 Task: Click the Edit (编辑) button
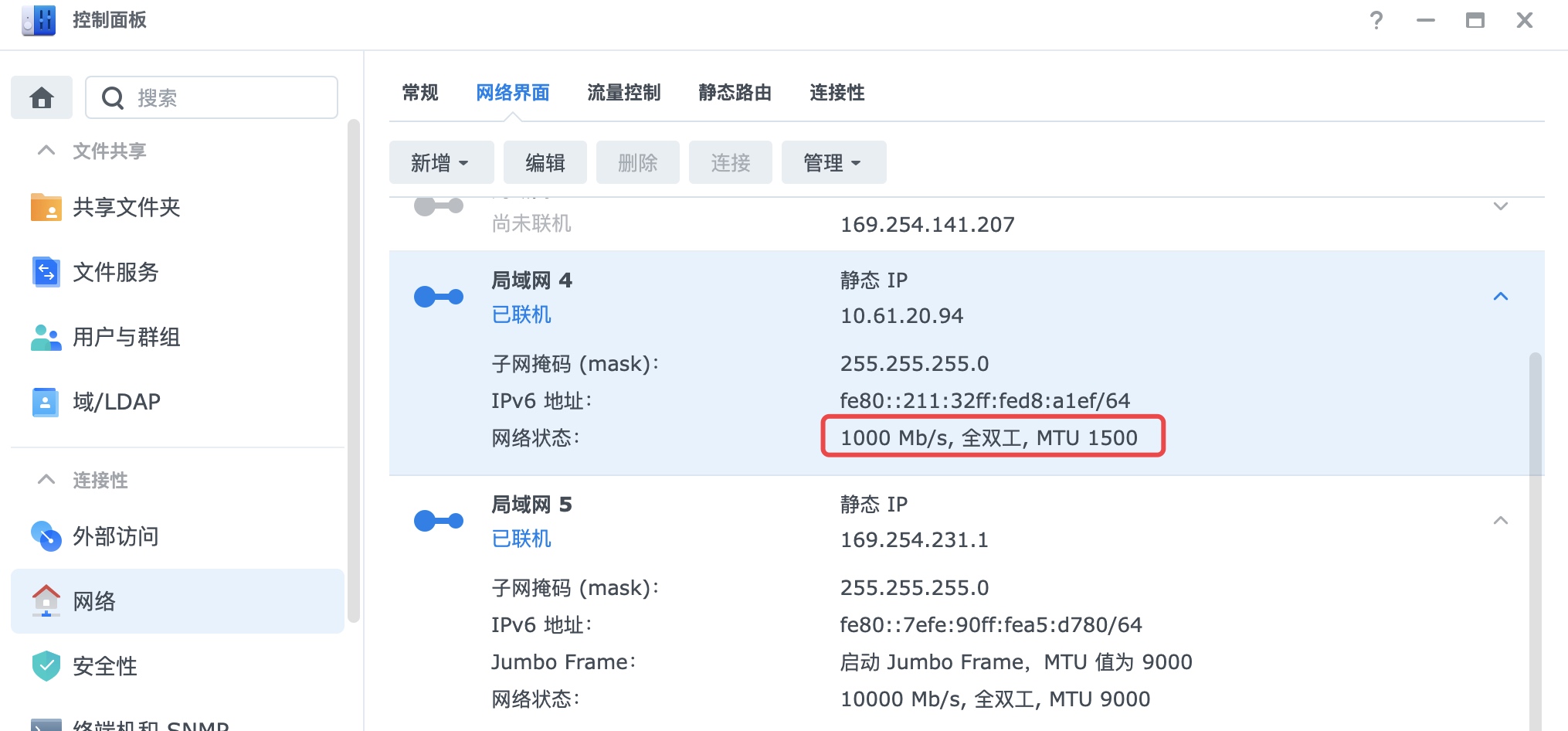click(x=545, y=163)
